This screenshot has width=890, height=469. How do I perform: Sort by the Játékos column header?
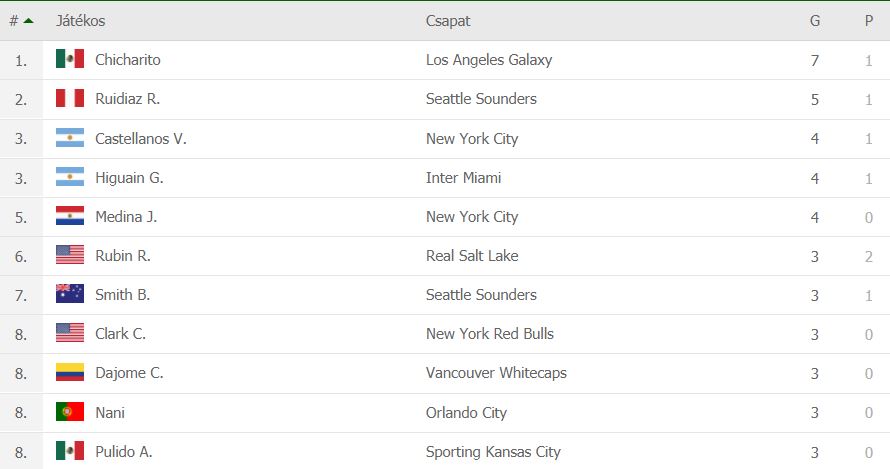(x=81, y=21)
